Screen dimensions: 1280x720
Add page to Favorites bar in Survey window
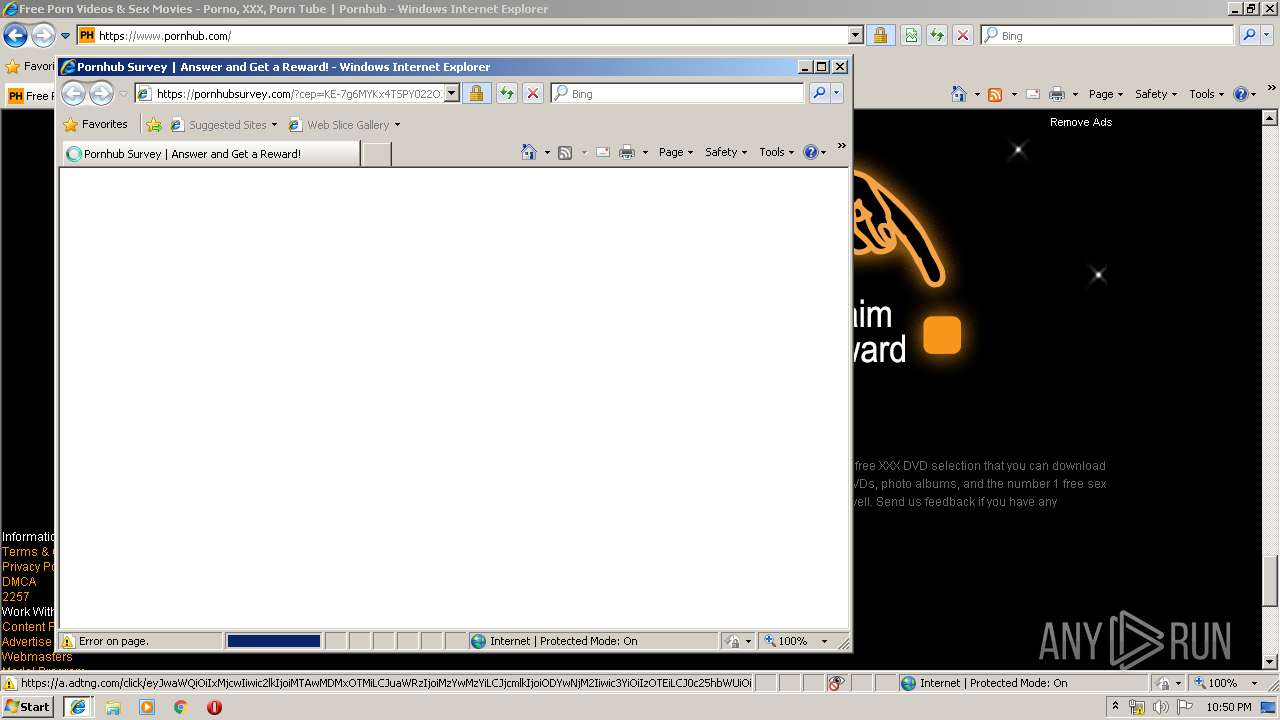[x=153, y=125]
